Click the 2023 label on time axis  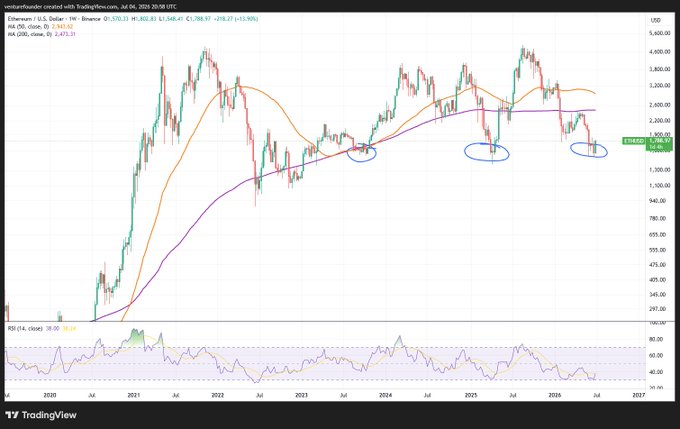click(x=301, y=395)
